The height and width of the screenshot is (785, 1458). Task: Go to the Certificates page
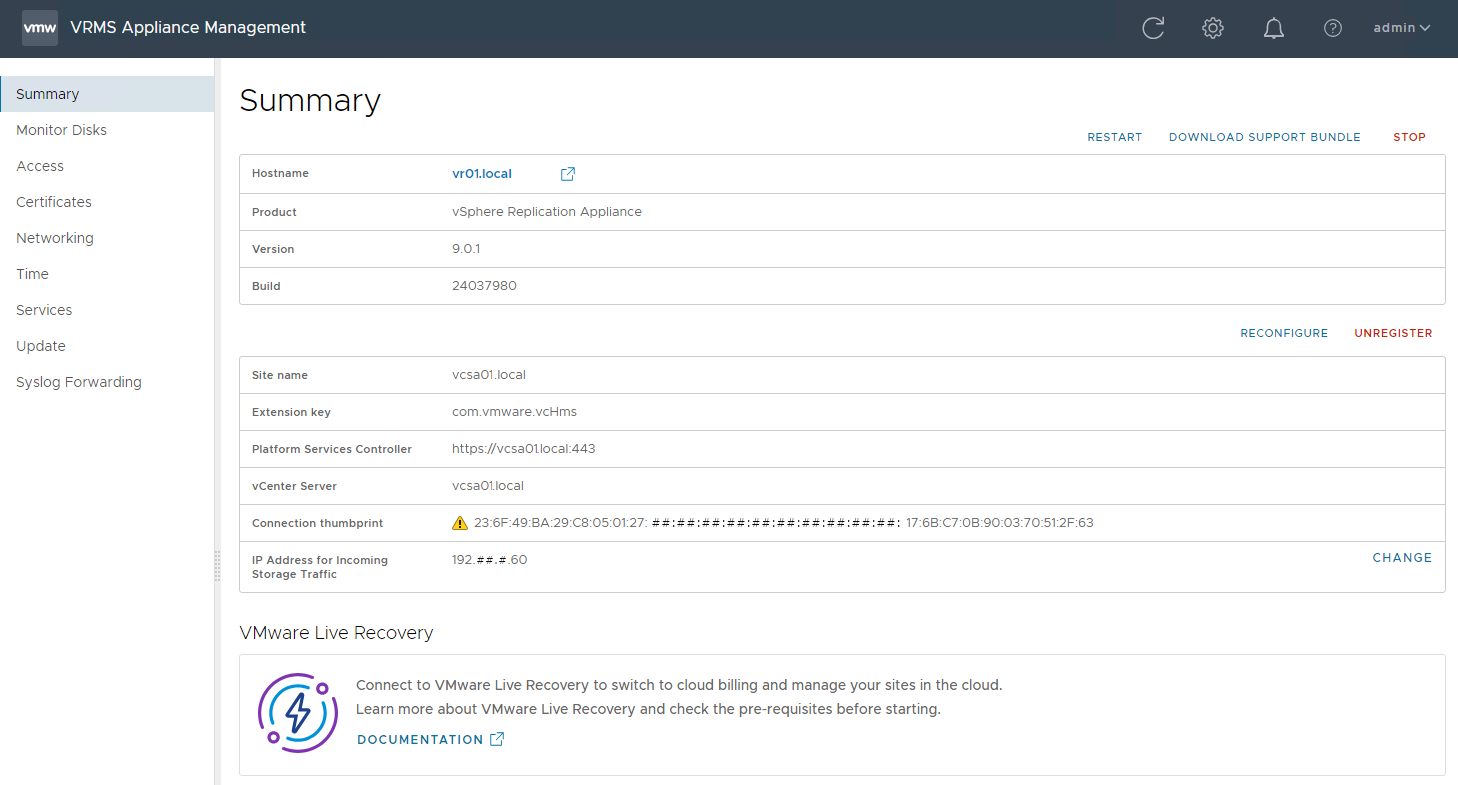pos(54,202)
